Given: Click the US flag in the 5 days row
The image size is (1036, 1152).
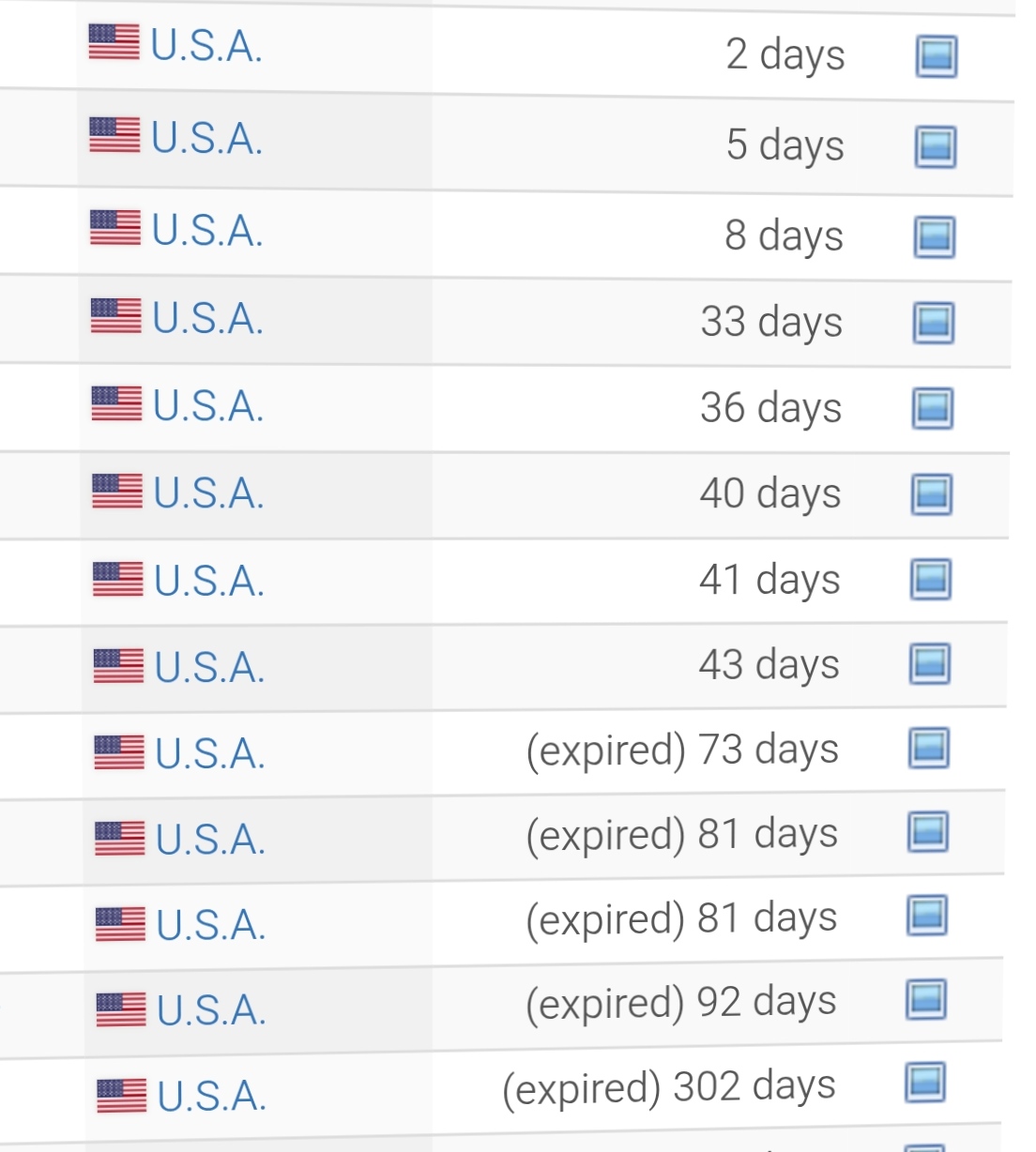Looking at the screenshot, I should point(114,135).
